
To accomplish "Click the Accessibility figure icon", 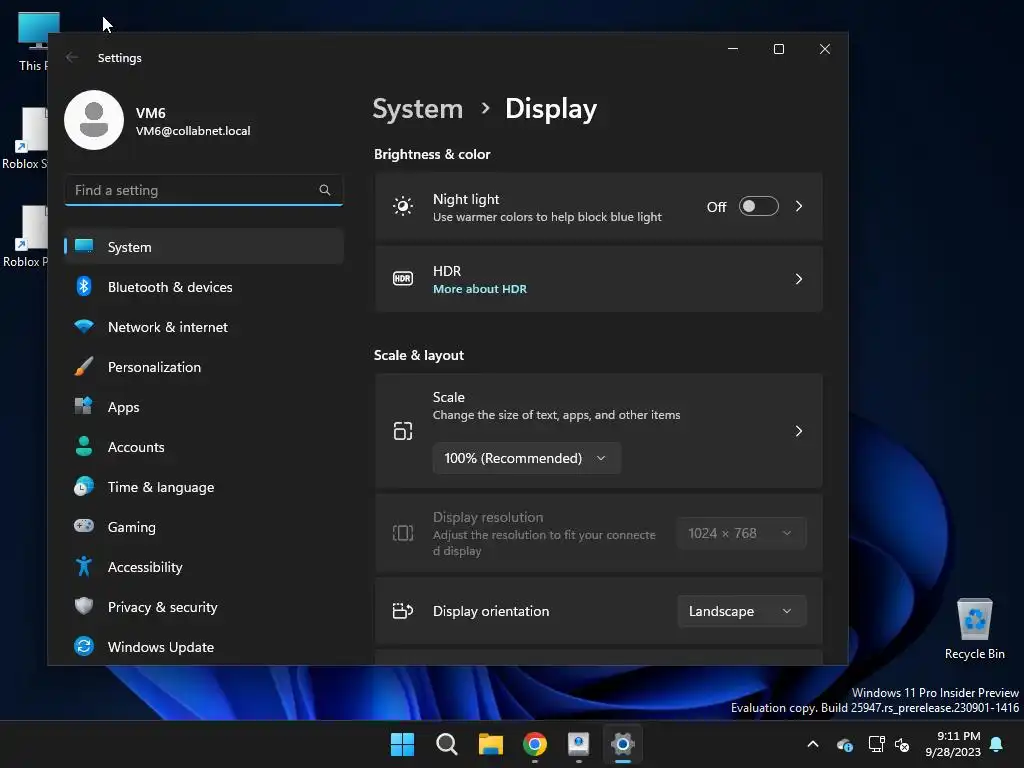I will click(84, 566).
